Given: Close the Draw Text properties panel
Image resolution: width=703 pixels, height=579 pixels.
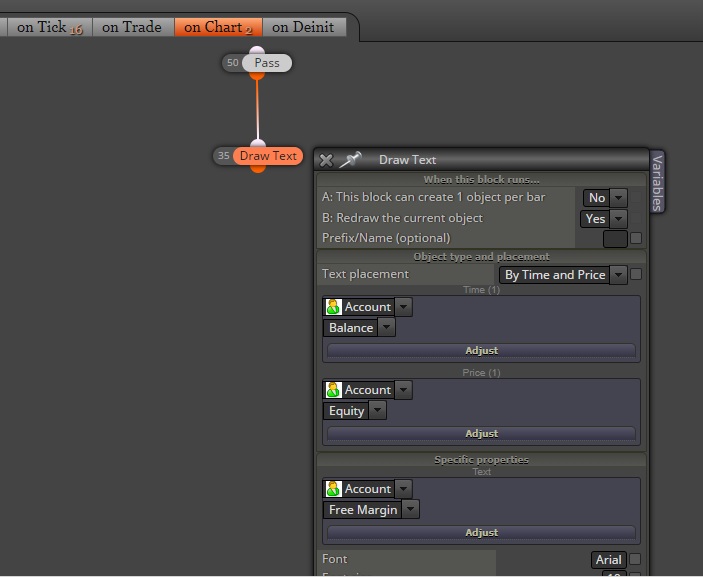Looking at the screenshot, I should (326, 160).
